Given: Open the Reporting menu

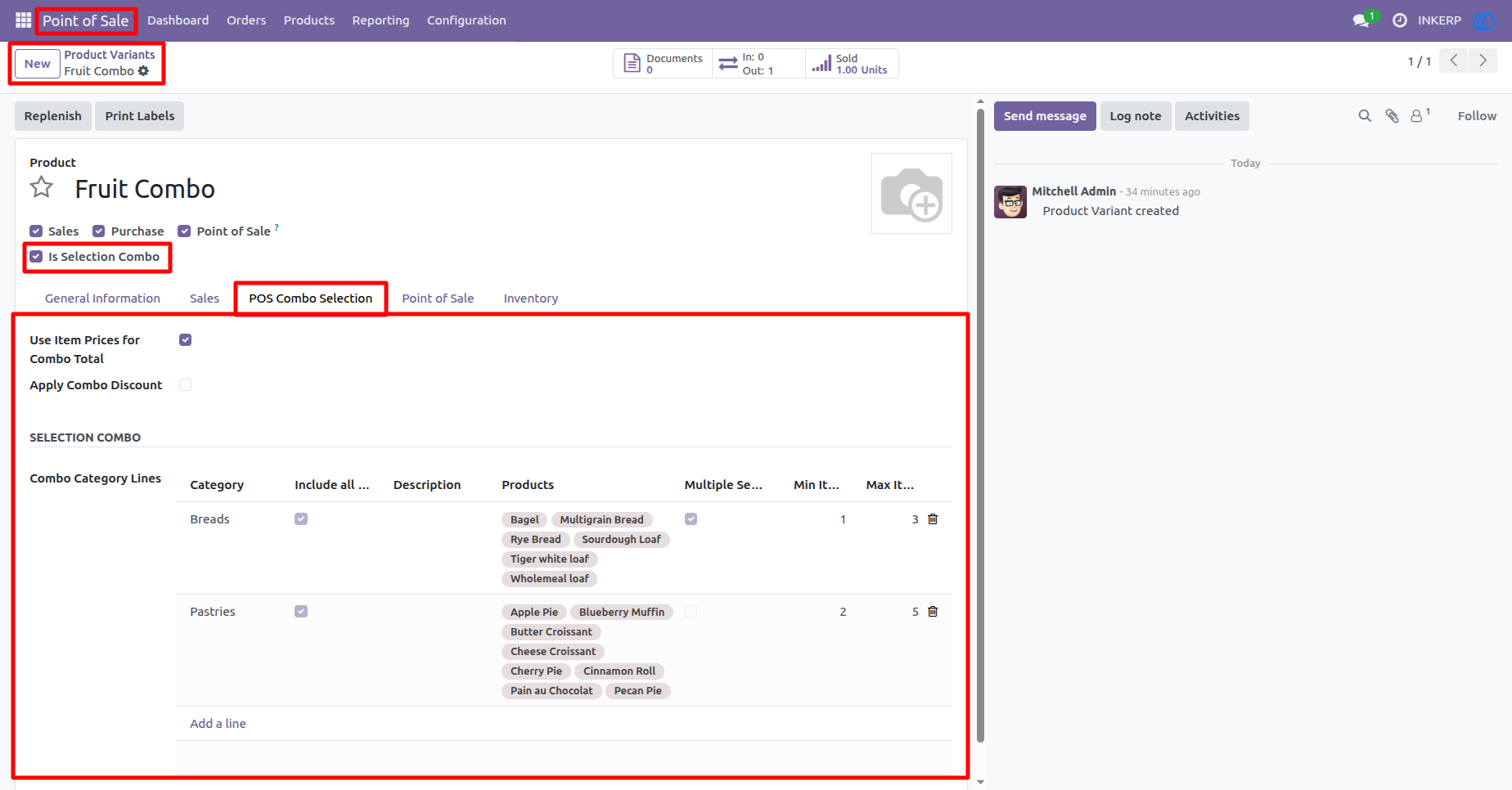Looking at the screenshot, I should tap(380, 20).
